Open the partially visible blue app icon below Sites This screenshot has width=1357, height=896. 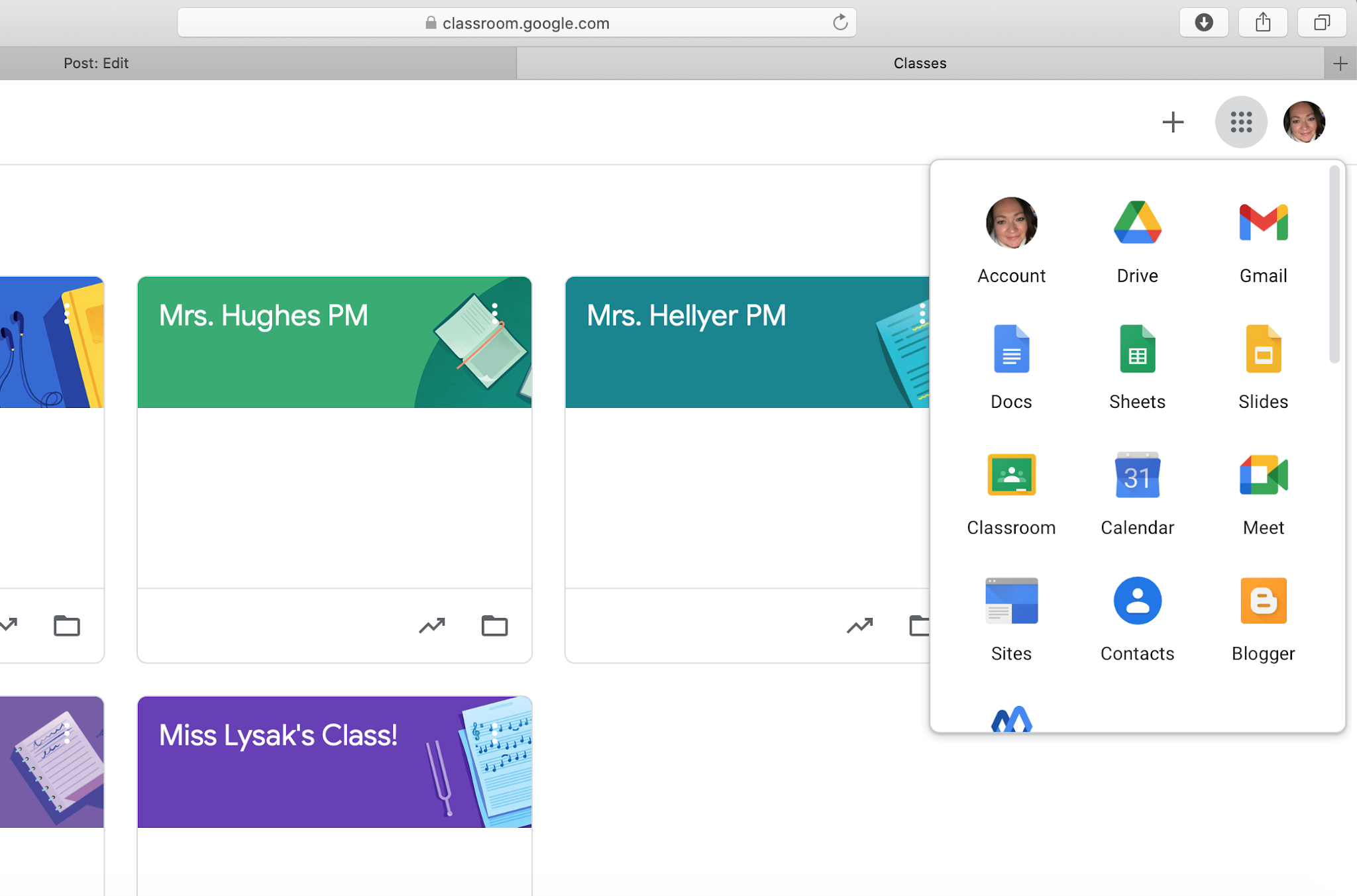pos(1011,719)
